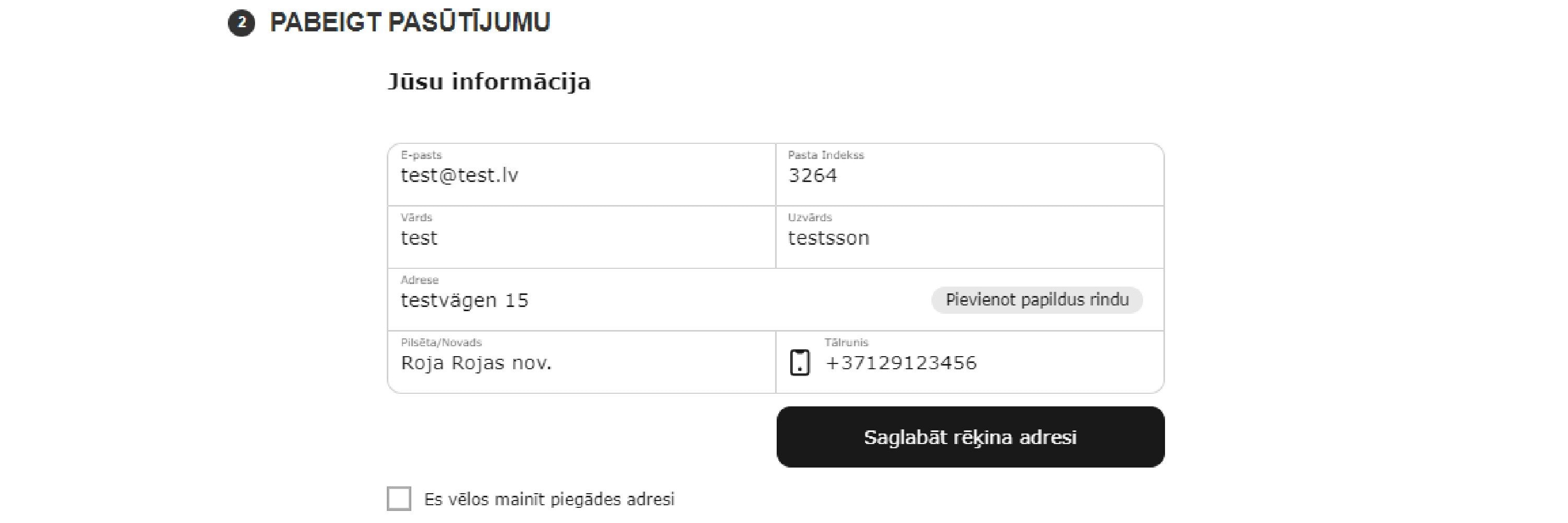This screenshot has height=523, width=1568.
Task: Click the 'PABEIGT PASŪTĪJUMU' heading
Action: (x=410, y=22)
